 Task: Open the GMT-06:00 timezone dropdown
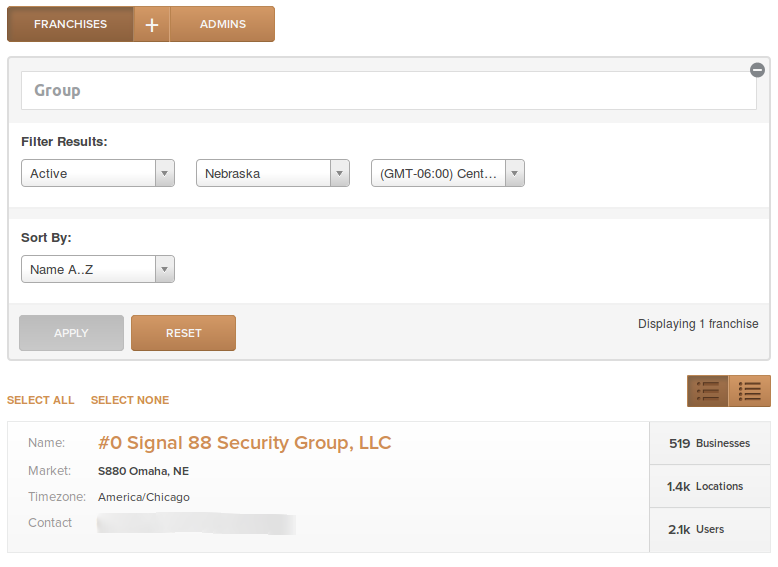click(x=448, y=173)
